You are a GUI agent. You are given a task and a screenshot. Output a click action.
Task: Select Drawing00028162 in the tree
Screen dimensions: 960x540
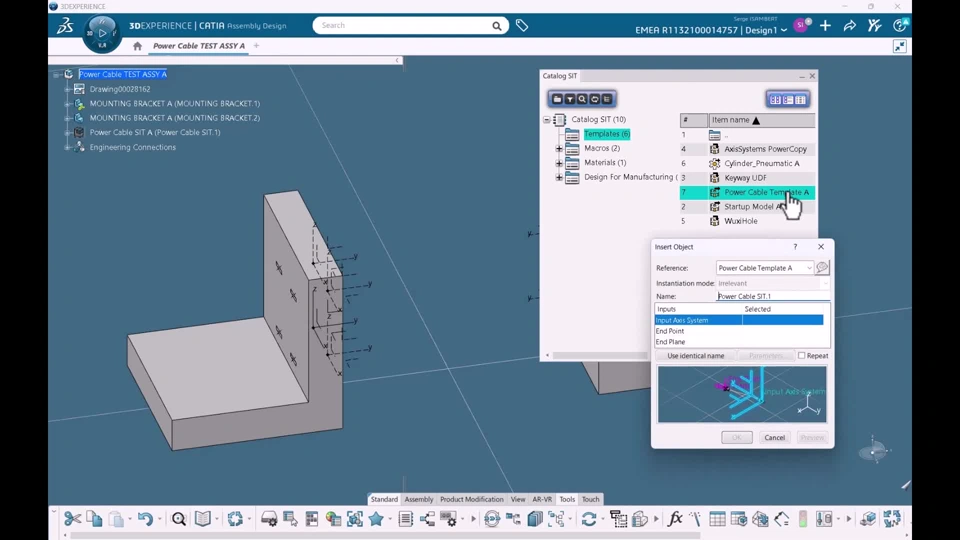(119, 89)
